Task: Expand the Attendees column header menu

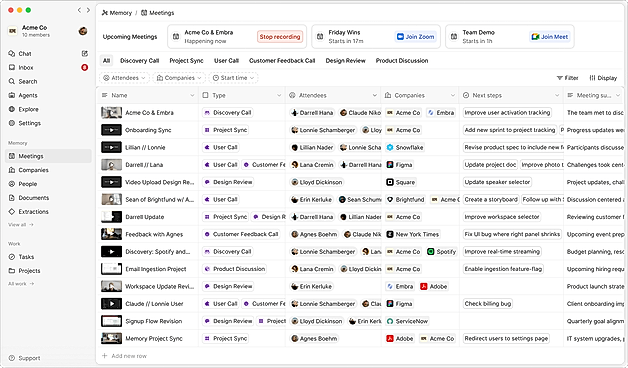Action: click(x=374, y=95)
